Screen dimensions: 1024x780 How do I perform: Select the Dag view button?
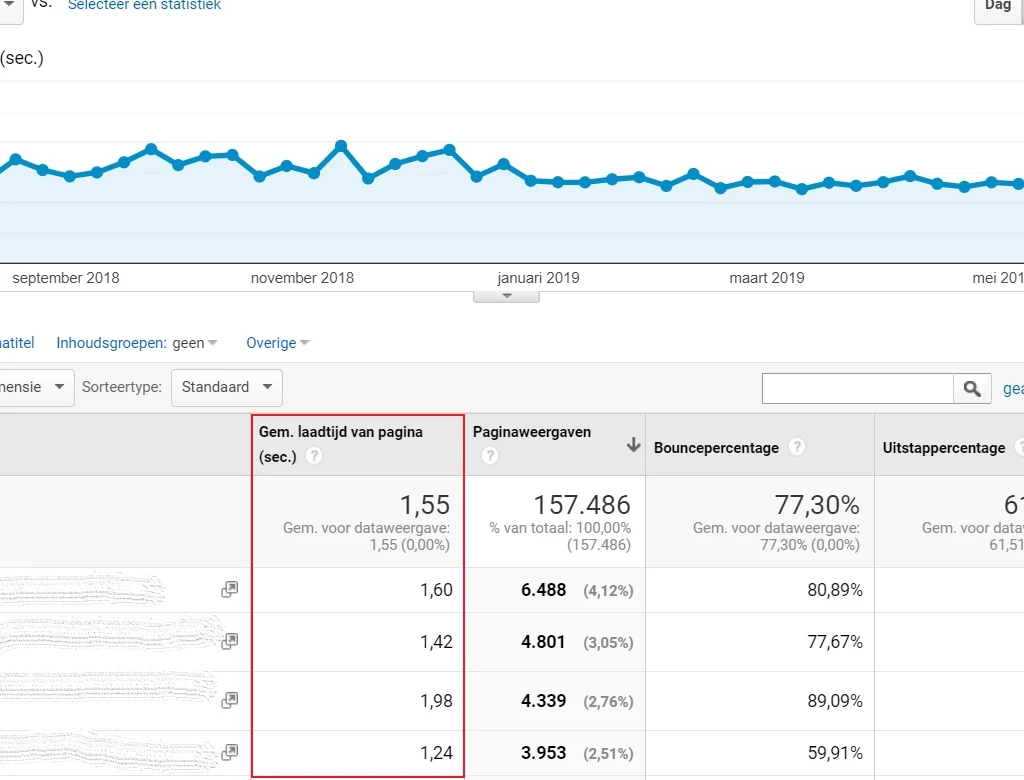(998, 6)
